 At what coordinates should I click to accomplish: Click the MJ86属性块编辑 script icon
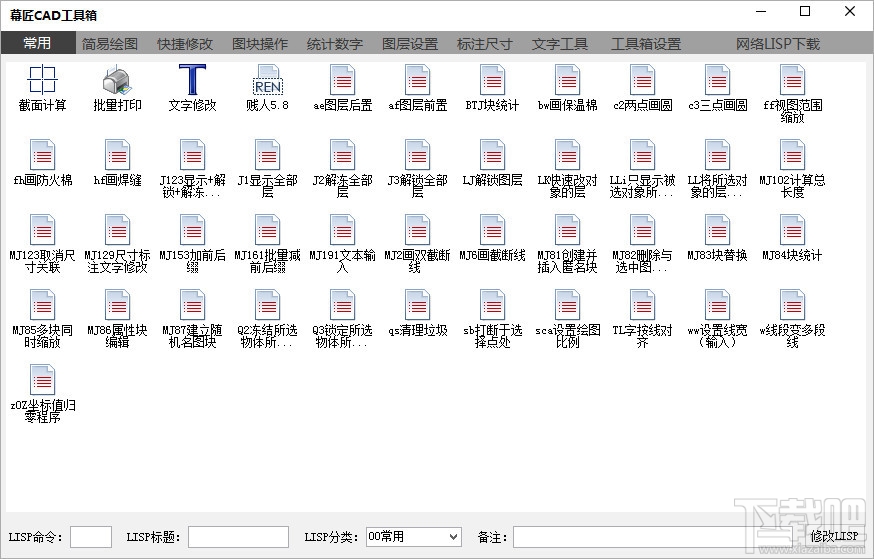pos(117,304)
